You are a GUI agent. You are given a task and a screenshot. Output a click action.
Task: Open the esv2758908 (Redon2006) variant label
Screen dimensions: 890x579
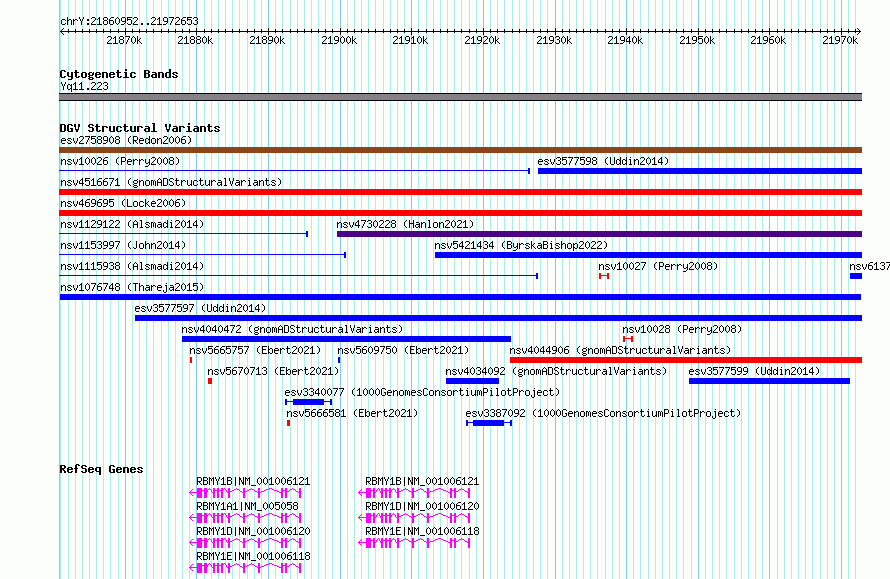pyautogui.click(x=126, y=140)
